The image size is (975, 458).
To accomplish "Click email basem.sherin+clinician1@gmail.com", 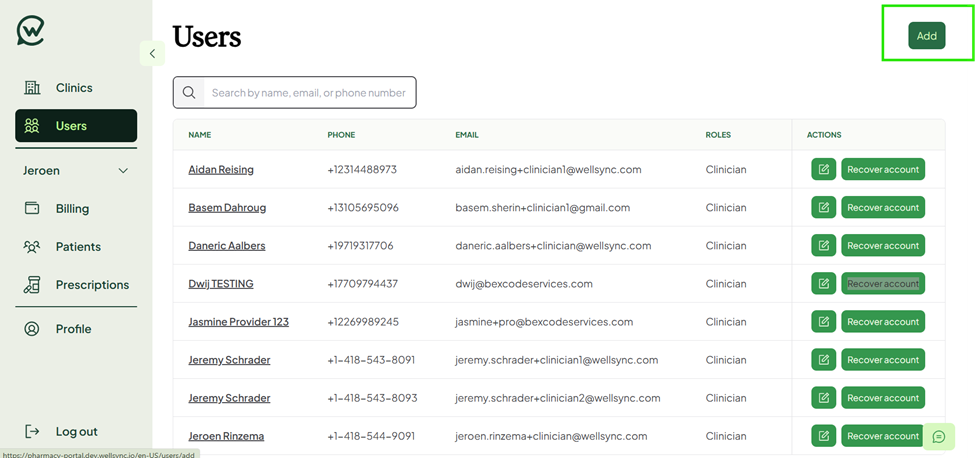I will (542, 208).
